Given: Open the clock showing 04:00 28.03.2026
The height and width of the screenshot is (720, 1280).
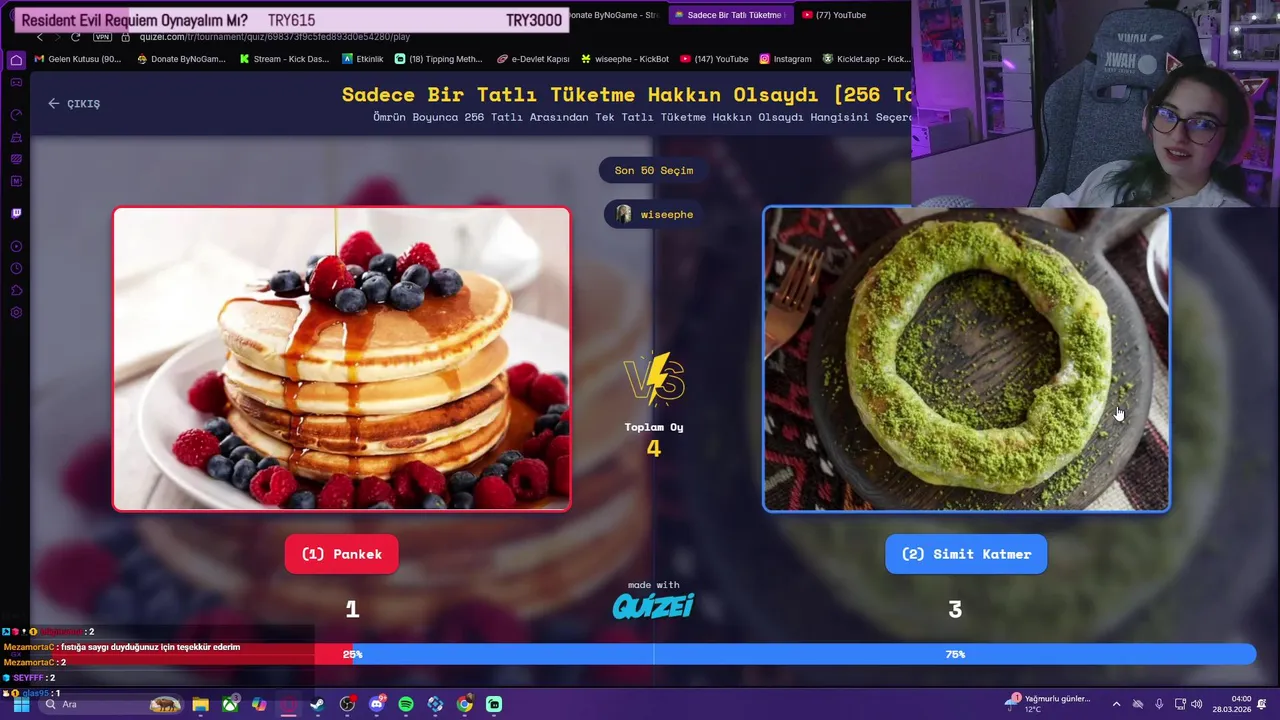Looking at the screenshot, I should pyautogui.click(x=1231, y=704).
